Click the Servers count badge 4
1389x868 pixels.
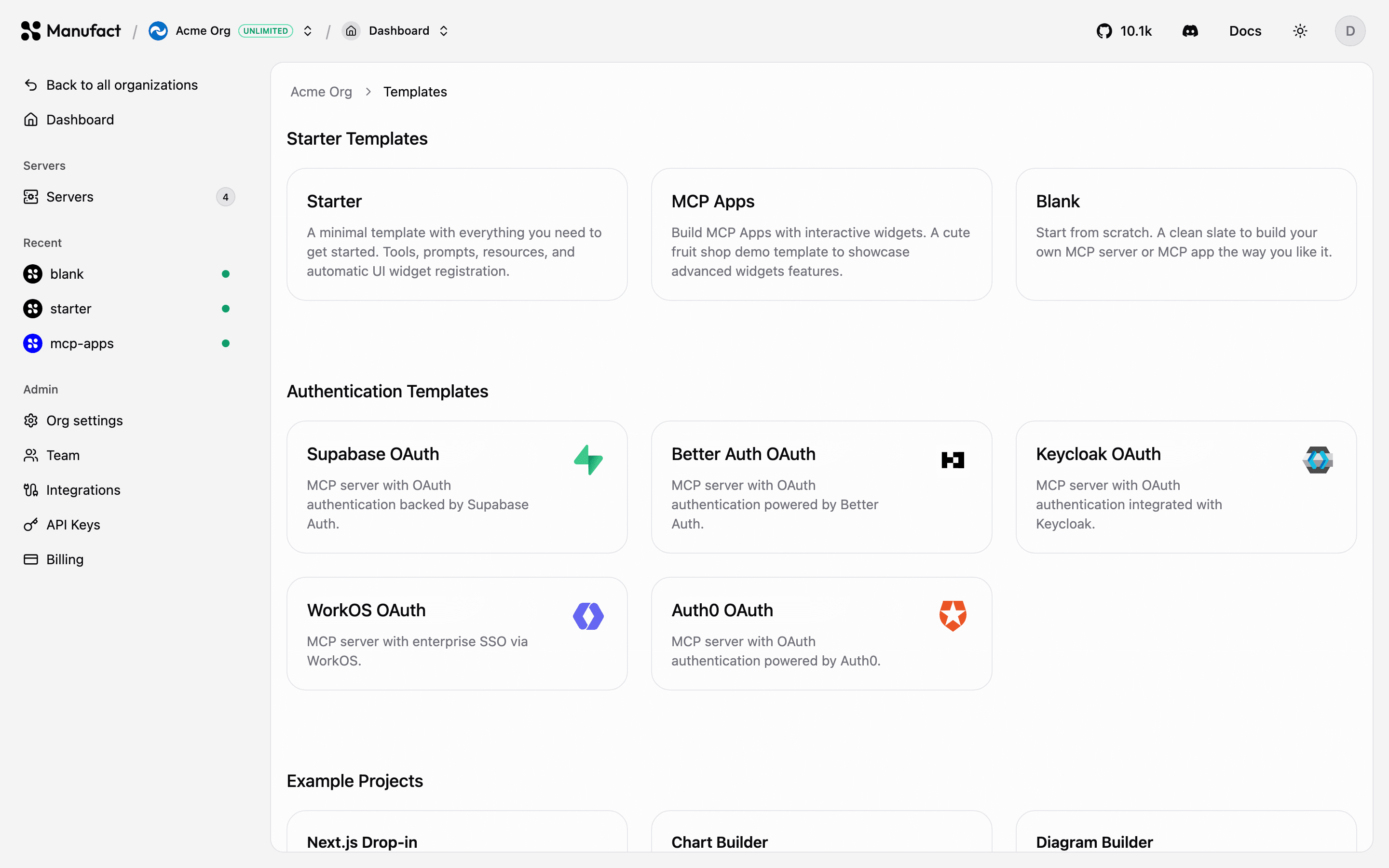[226, 197]
